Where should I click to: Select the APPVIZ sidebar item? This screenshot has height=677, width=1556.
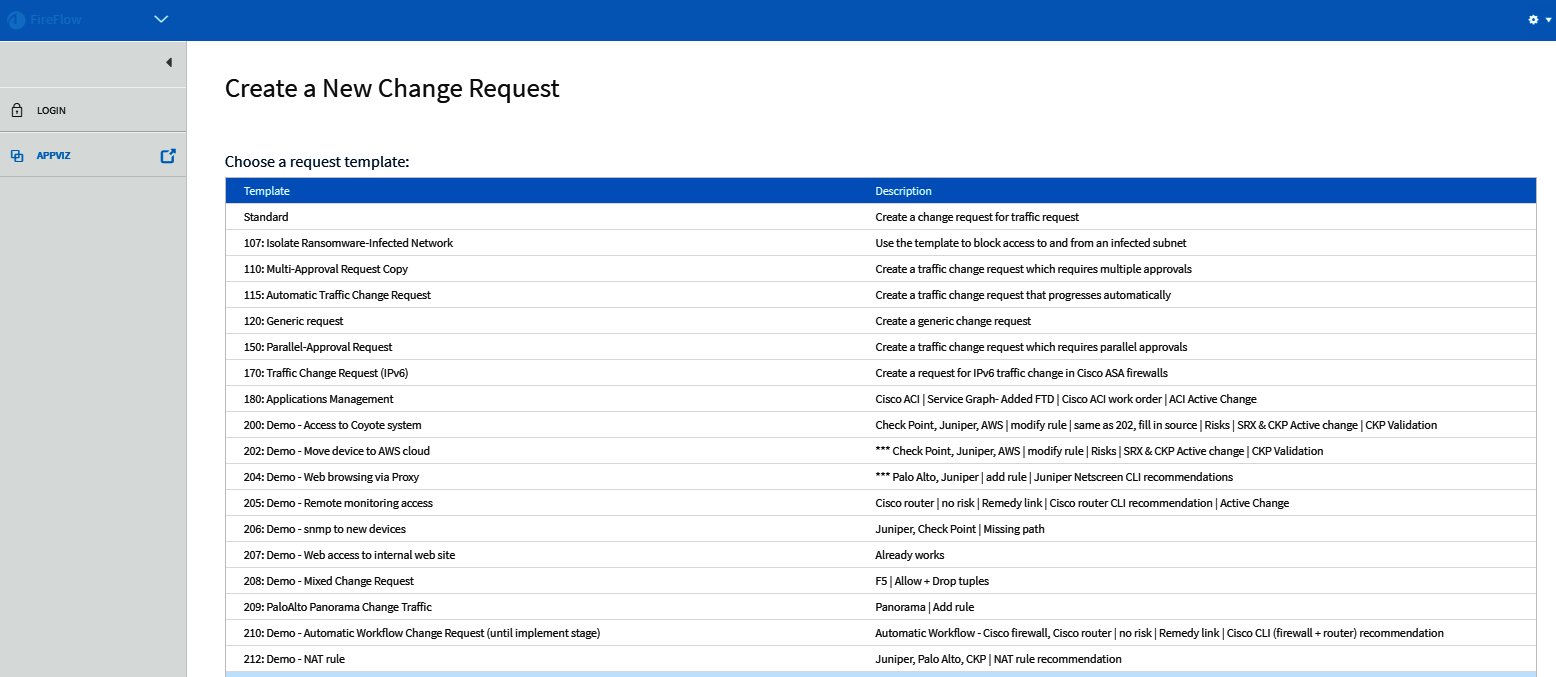click(53, 156)
